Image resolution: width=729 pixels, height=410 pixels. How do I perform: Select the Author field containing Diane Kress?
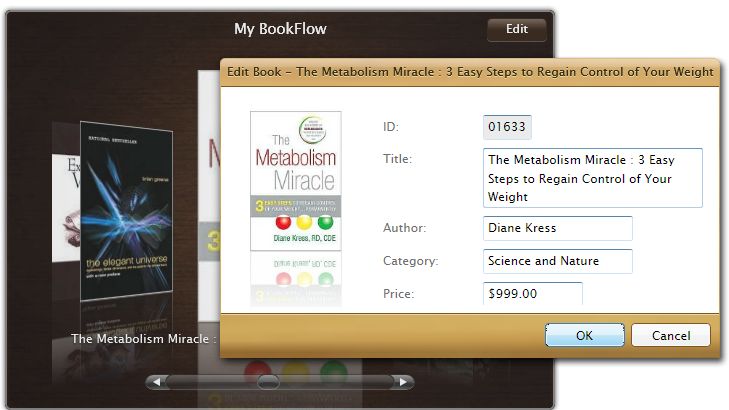tap(557, 228)
